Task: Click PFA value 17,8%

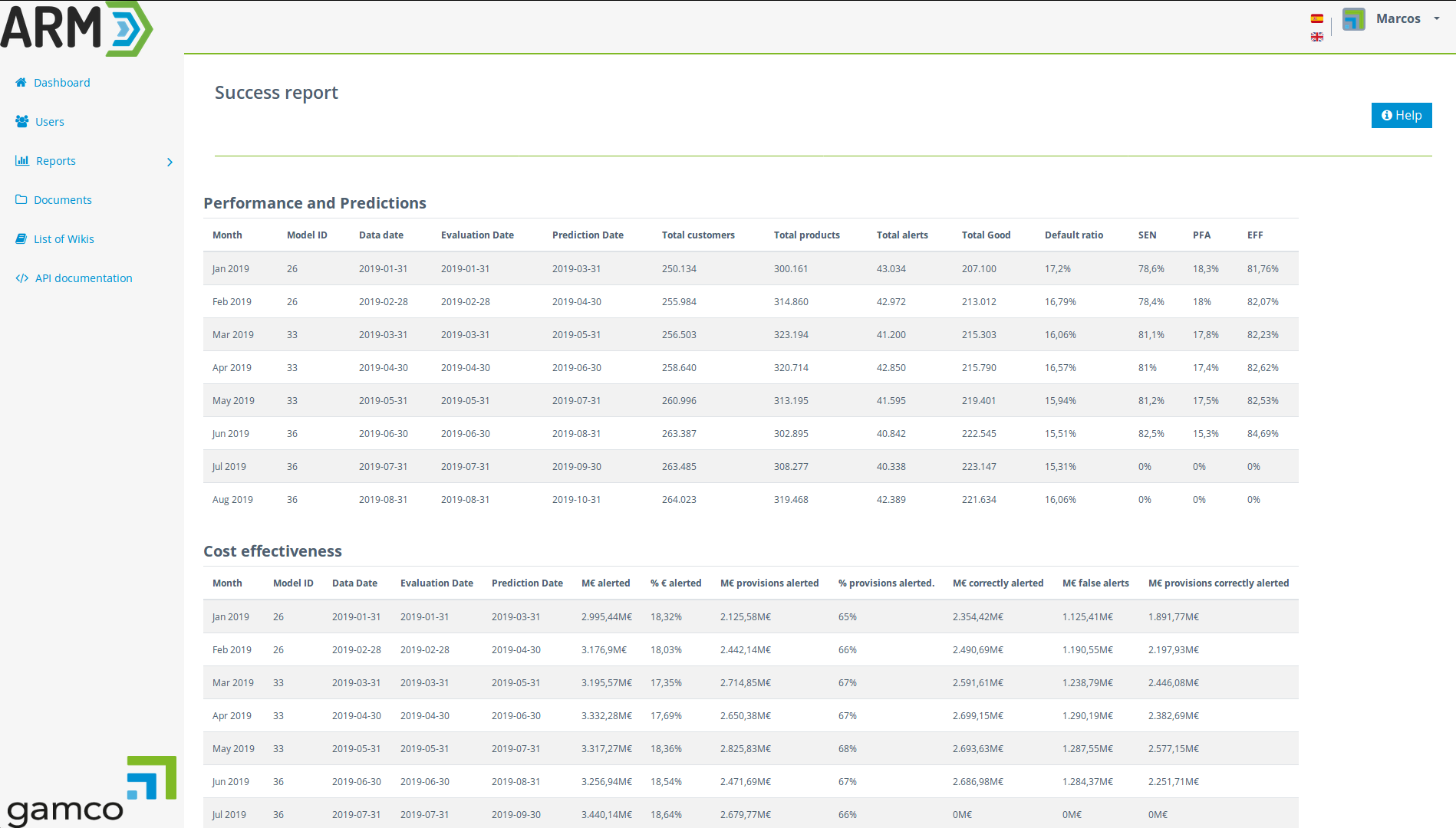Action: pos(1205,335)
